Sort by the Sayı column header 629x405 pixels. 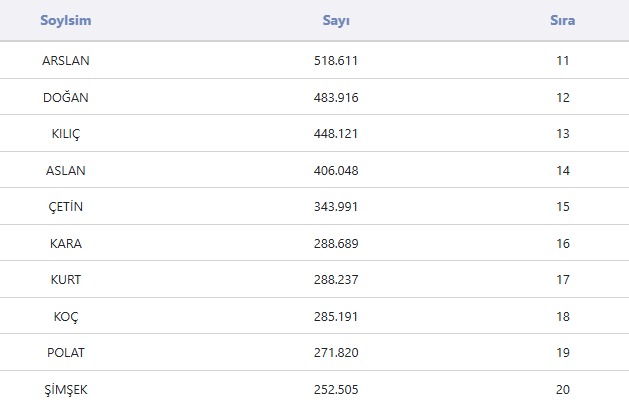click(x=336, y=20)
